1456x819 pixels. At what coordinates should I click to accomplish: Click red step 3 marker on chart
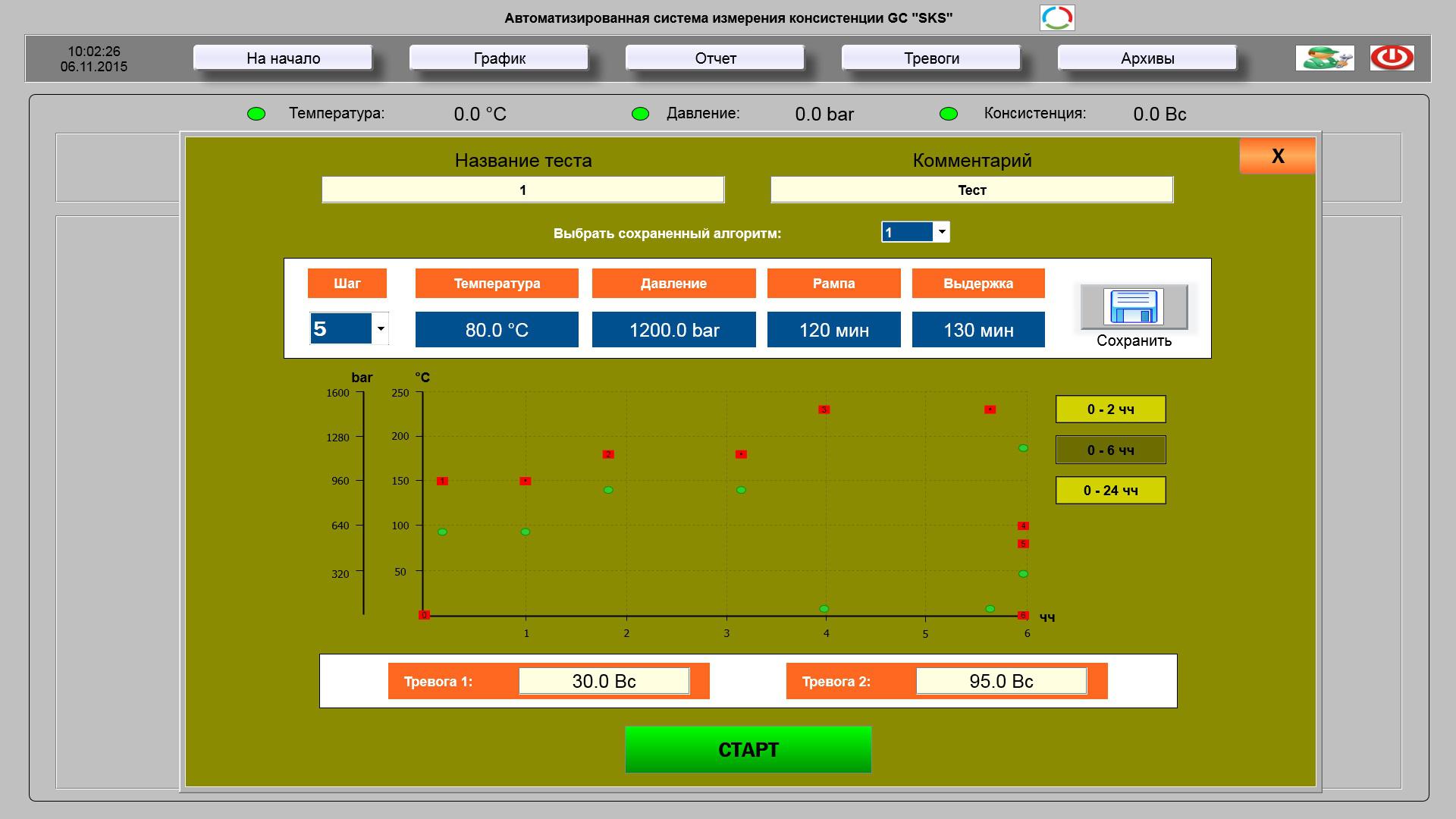point(824,409)
